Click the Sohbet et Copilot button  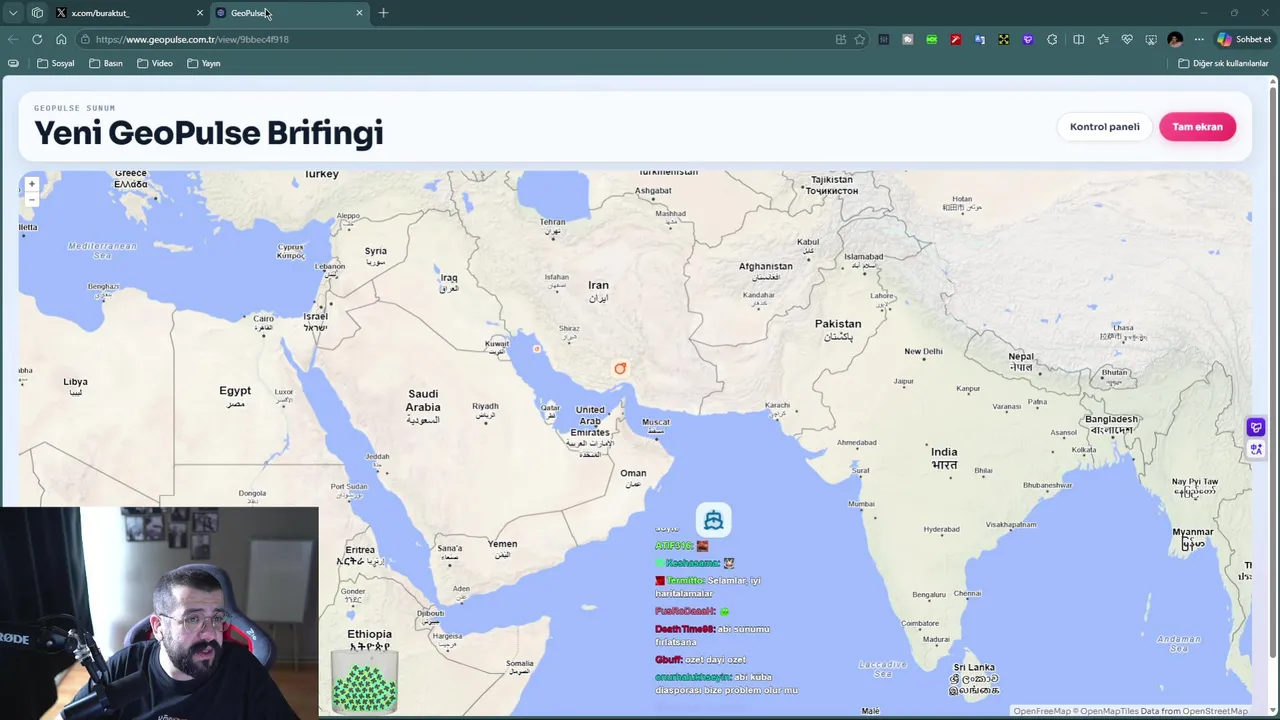pyautogui.click(x=1244, y=39)
